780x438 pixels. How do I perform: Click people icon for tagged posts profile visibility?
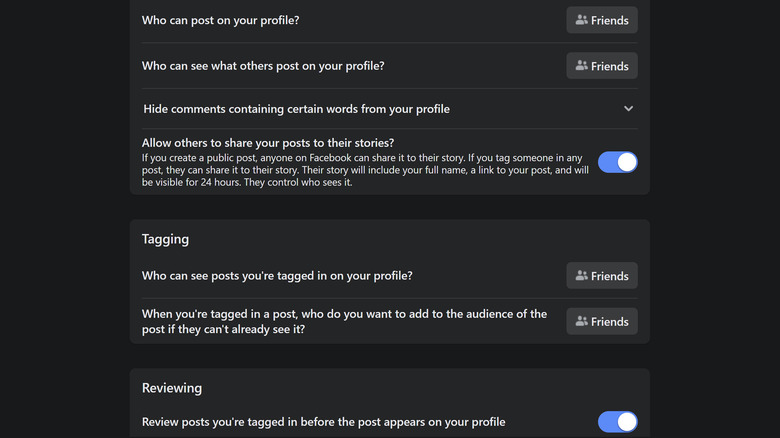(582, 276)
